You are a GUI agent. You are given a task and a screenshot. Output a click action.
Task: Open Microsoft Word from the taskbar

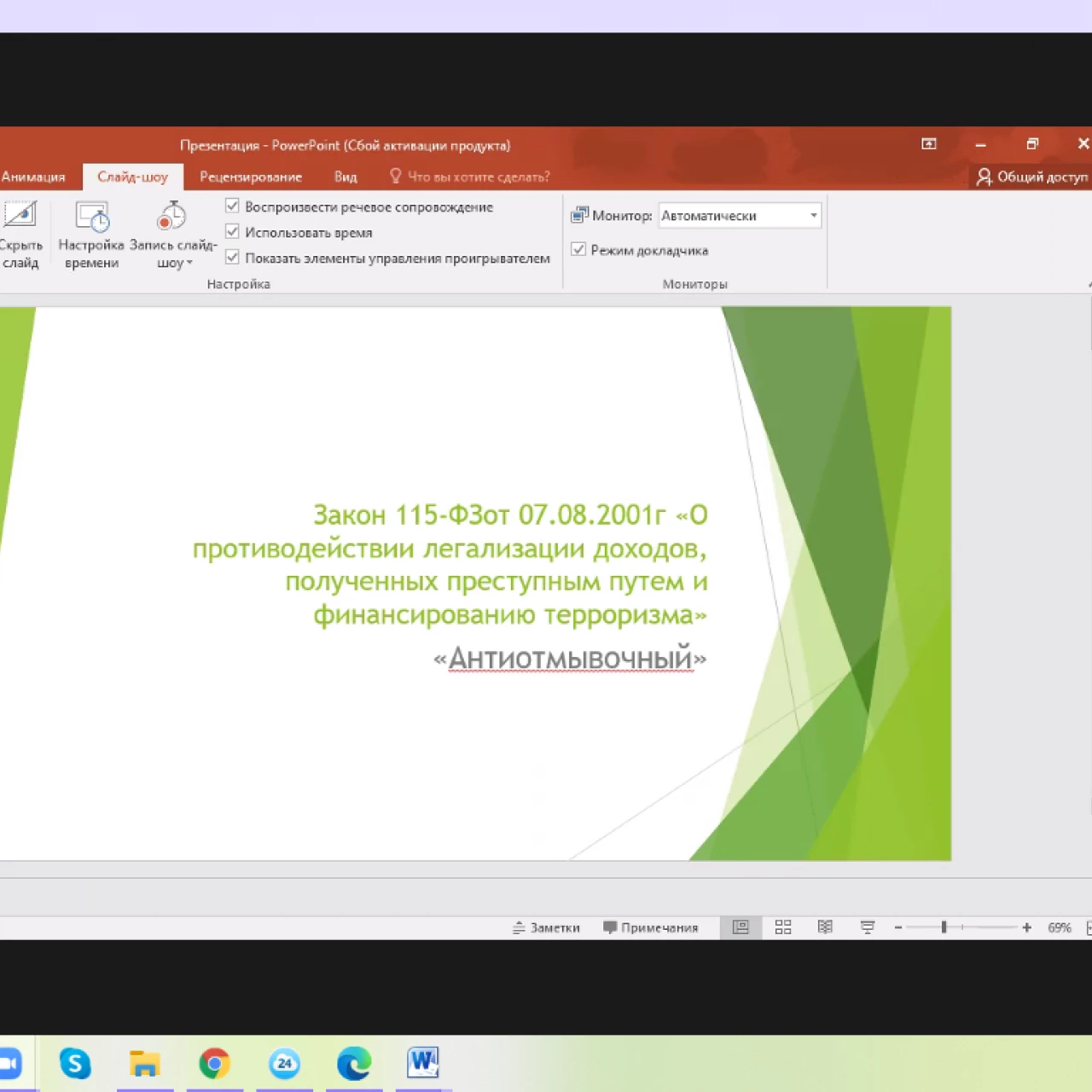click(423, 1063)
